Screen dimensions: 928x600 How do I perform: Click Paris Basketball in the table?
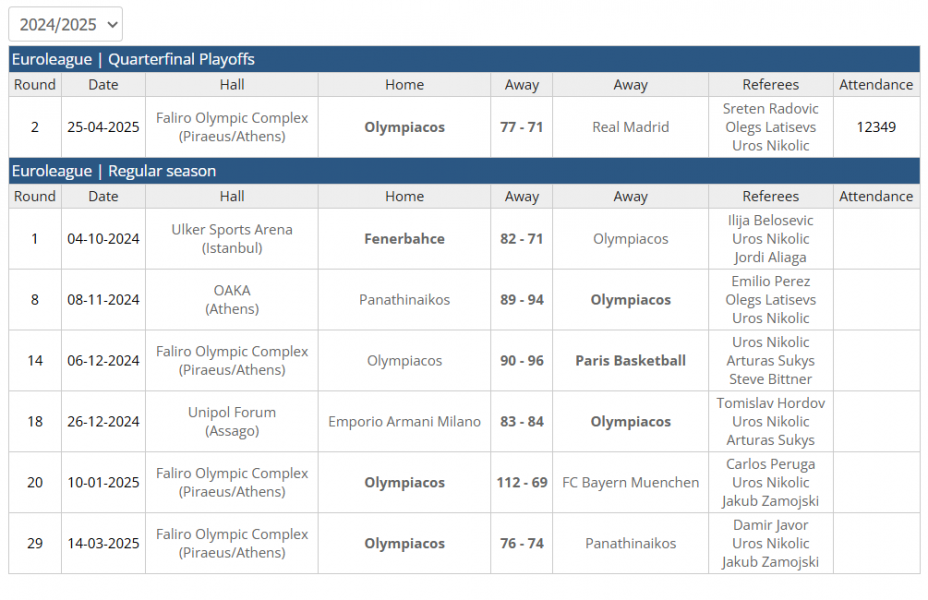[630, 361]
